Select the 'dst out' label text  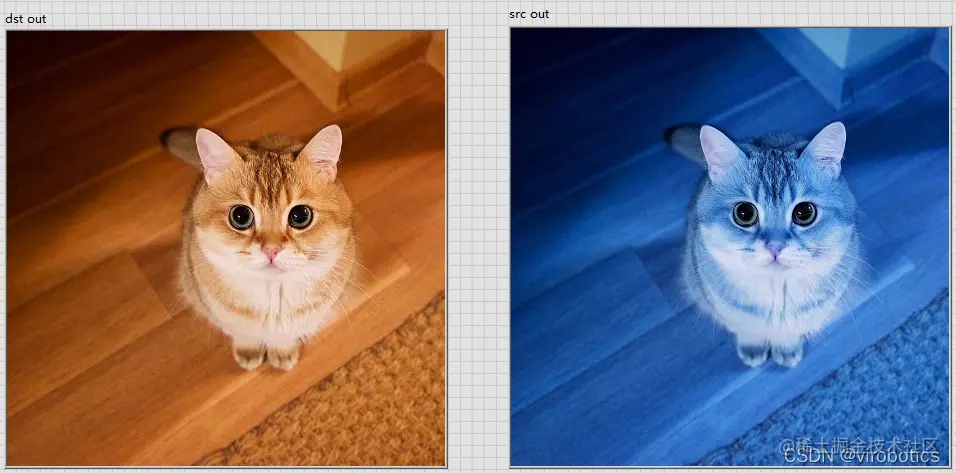click(26, 19)
